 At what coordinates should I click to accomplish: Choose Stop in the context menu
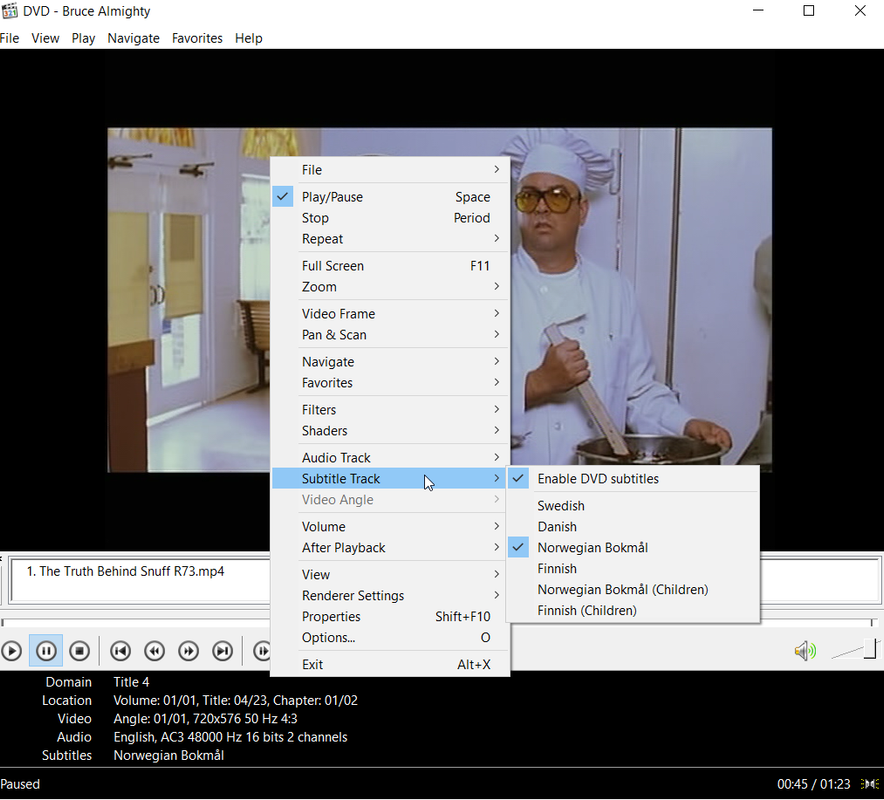(x=390, y=218)
